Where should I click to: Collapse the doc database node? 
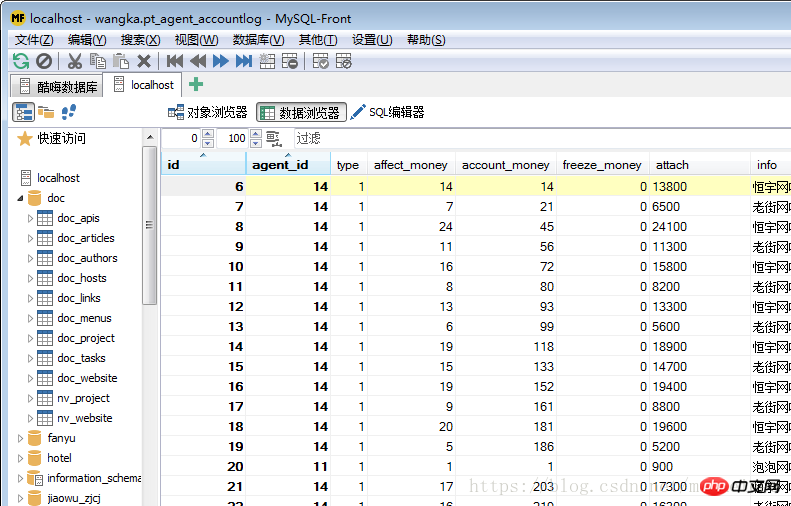click(20, 198)
